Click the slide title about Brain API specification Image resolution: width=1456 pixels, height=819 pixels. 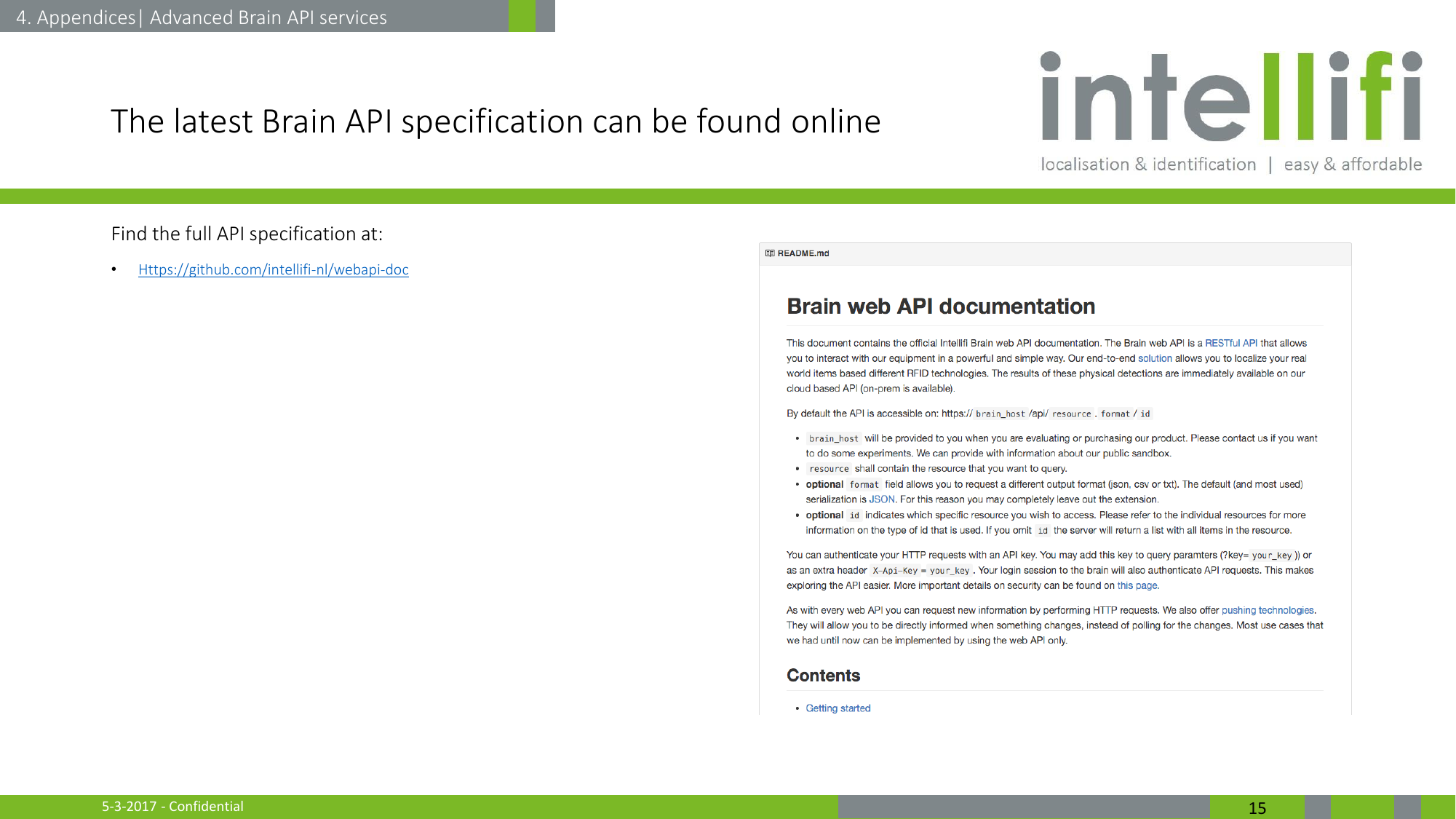coord(496,121)
